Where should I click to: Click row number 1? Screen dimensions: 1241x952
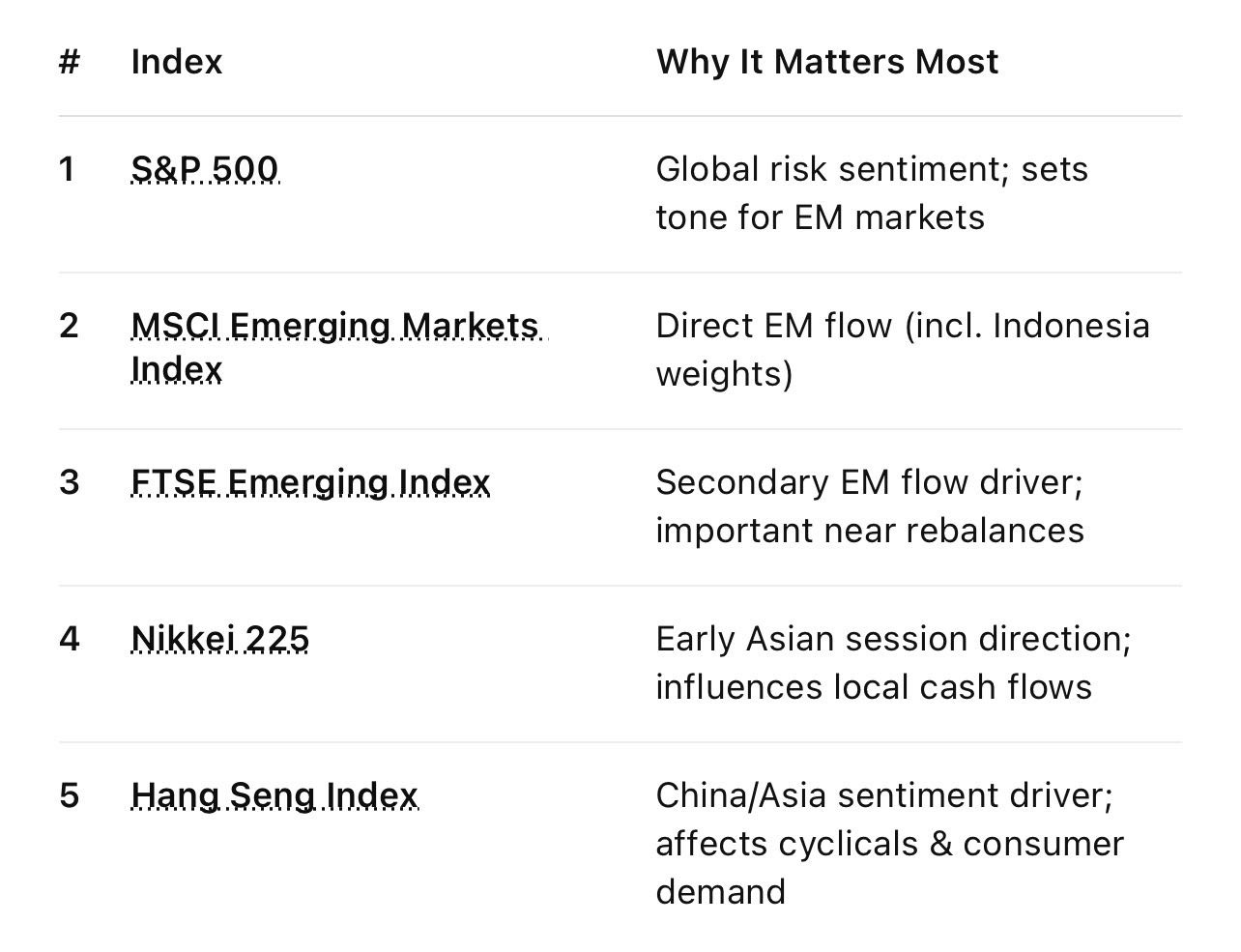67,169
